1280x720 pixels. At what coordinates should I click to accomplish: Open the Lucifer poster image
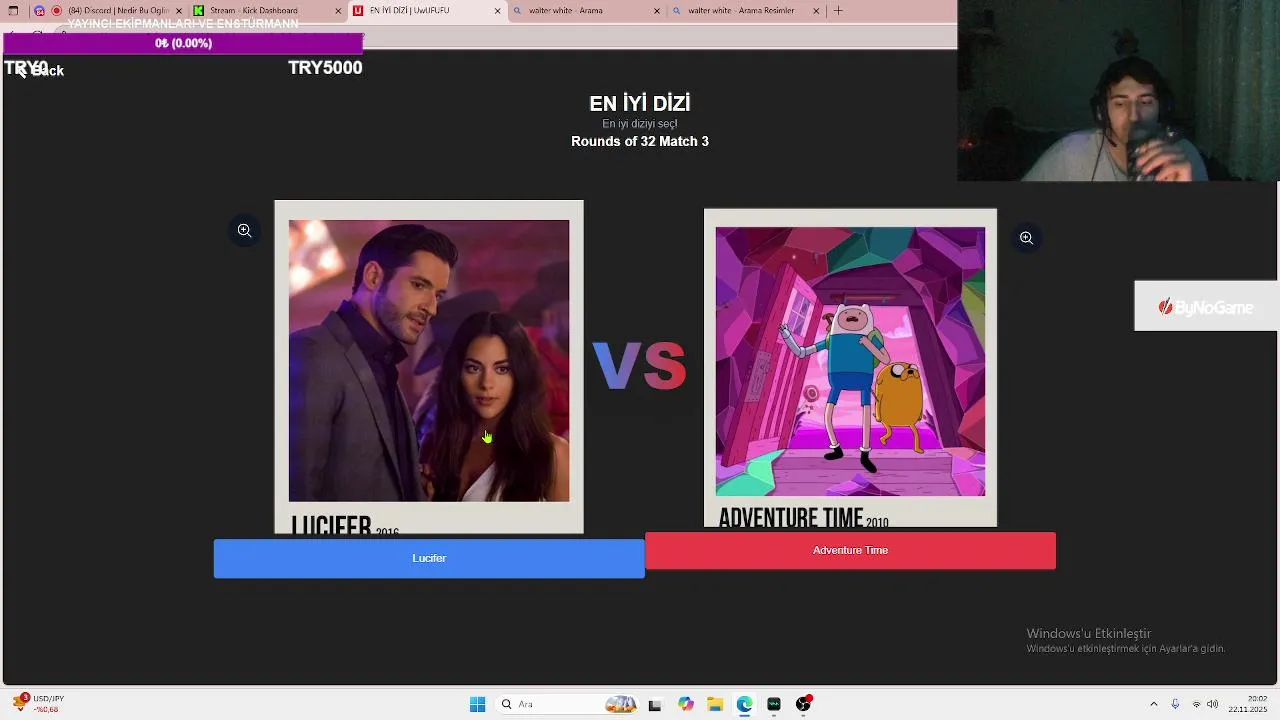[429, 367]
